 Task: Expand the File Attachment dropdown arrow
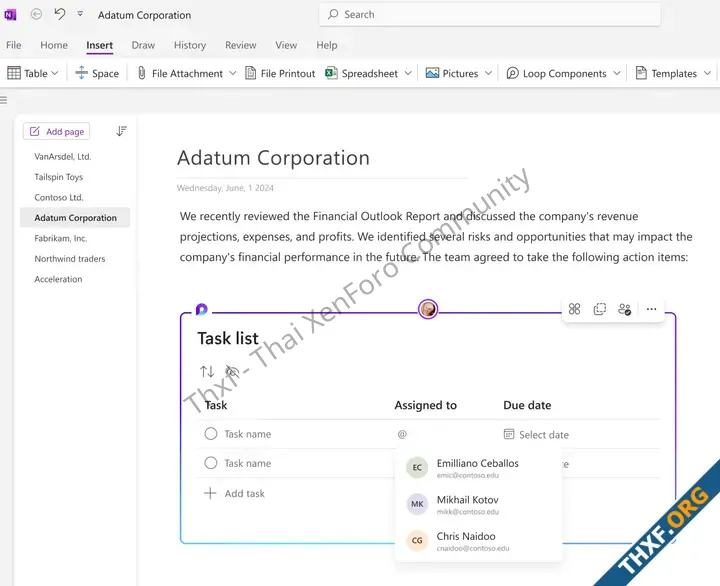click(x=232, y=73)
